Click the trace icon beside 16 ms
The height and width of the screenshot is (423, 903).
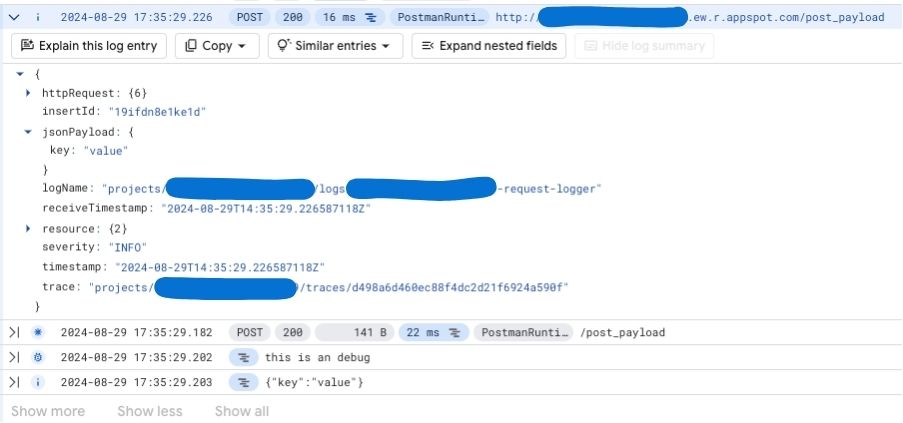coord(371,18)
